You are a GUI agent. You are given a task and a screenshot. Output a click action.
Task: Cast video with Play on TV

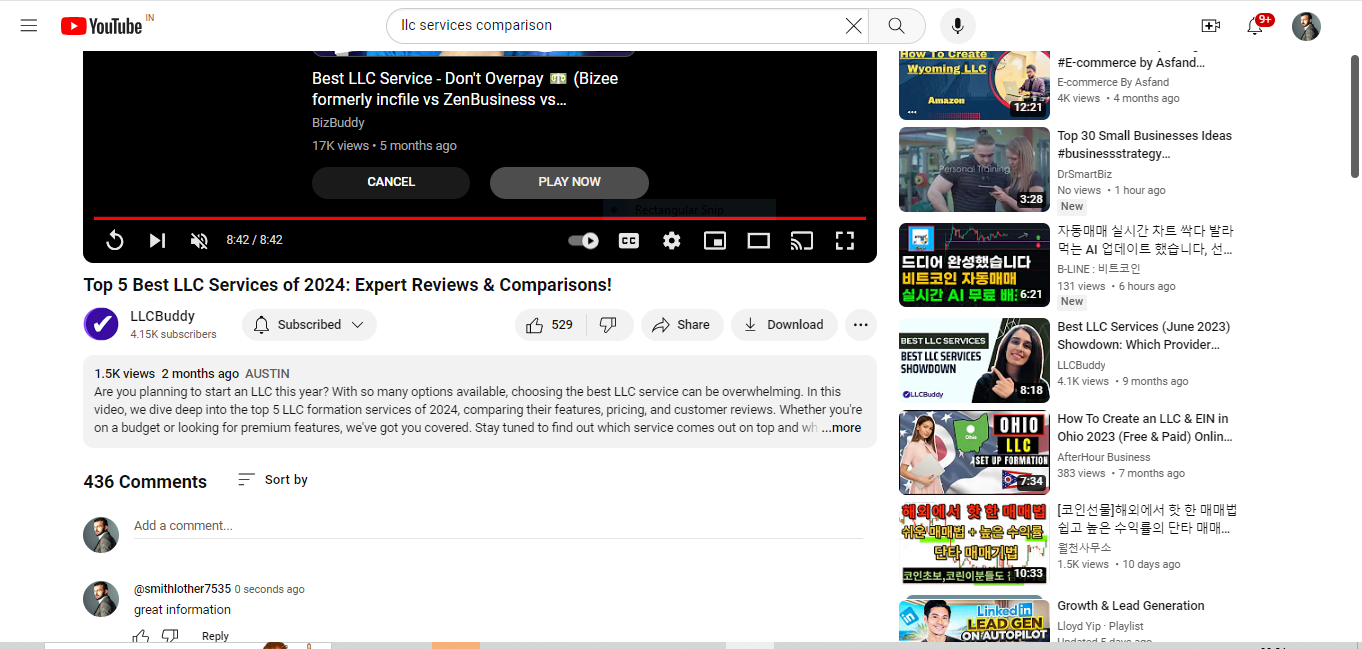tap(801, 240)
